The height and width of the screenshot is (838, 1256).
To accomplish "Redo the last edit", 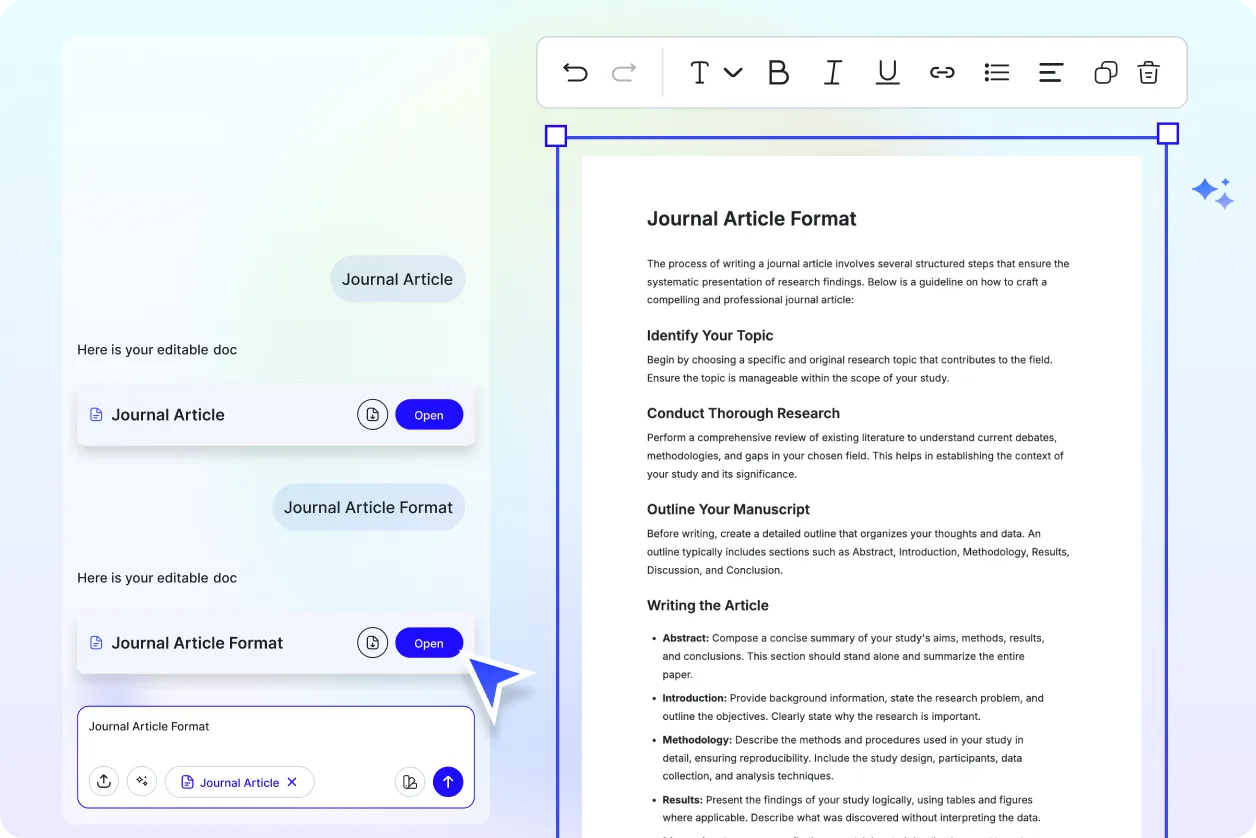I will [x=622, y=72].
